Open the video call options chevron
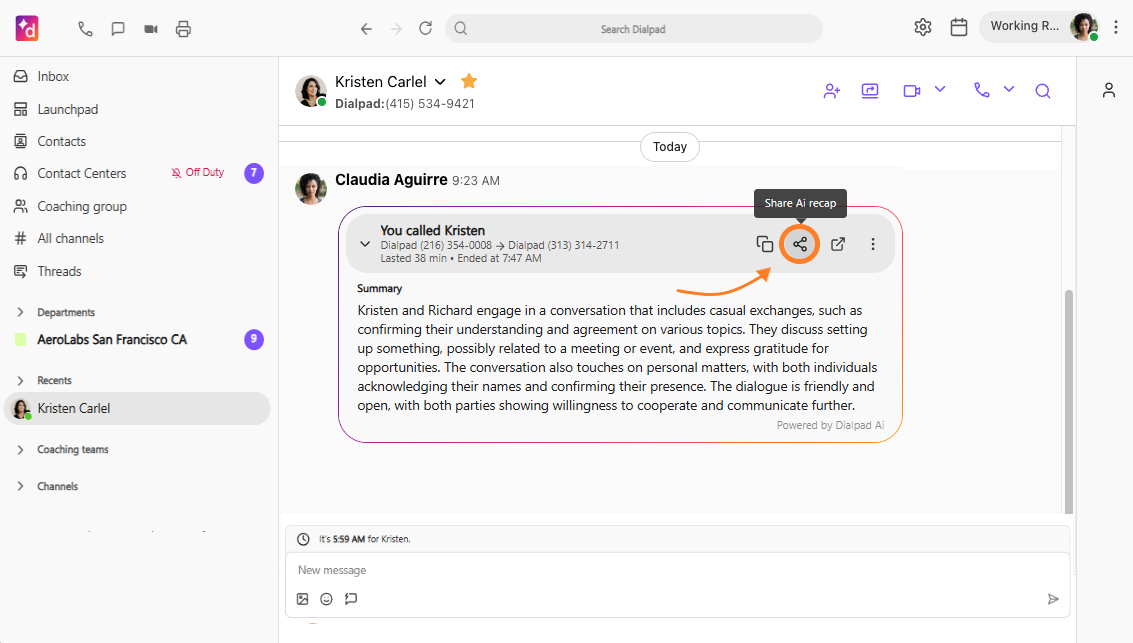The width and height of the screenshot is (1133, 643). (x=940, y=90)
